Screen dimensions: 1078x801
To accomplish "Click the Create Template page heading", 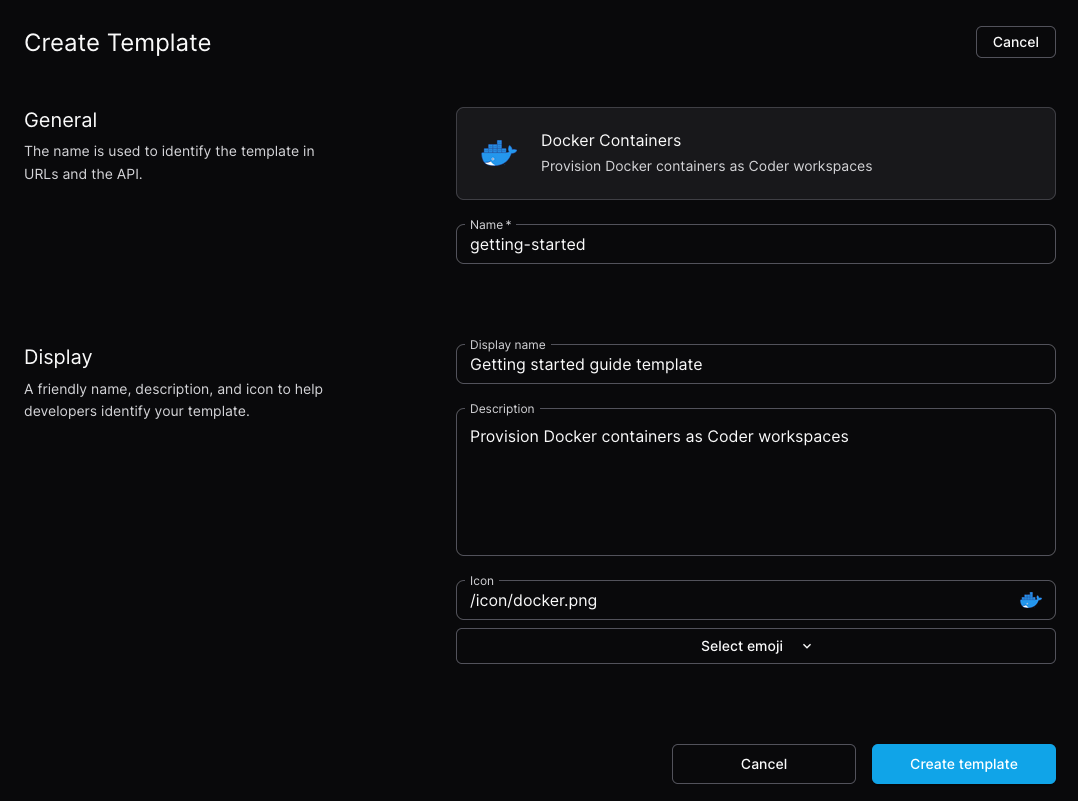I will point(118,43).
